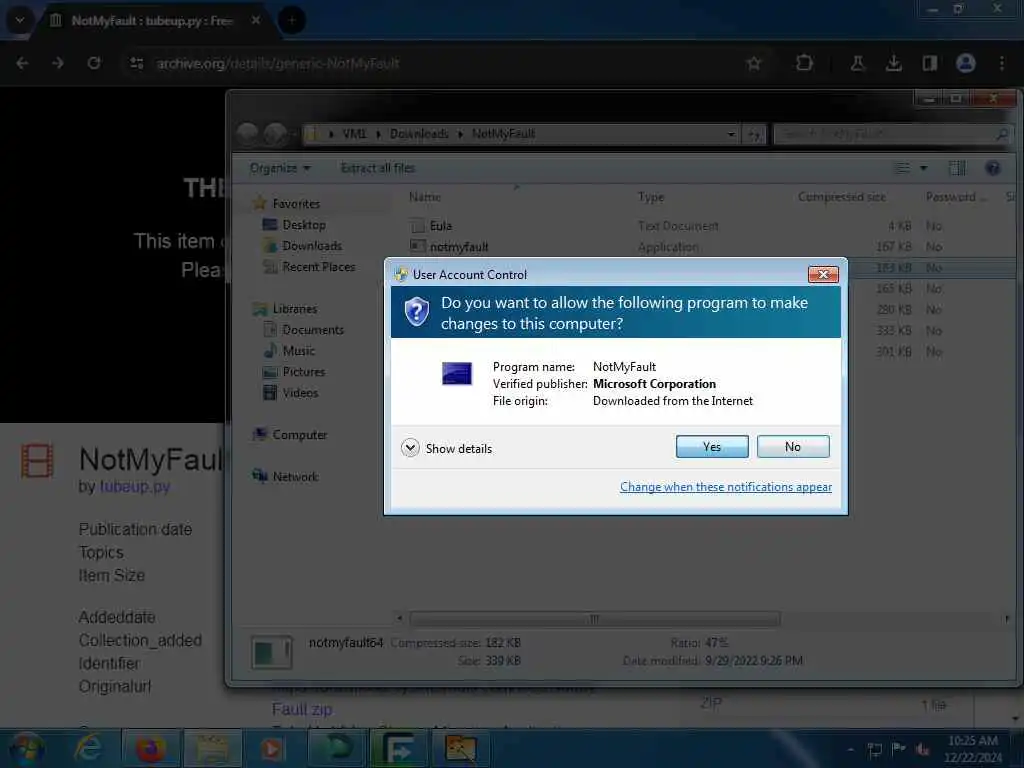Image resolution: width=1024 pixels, height=768 pixels.
Task: Open the view options dropdown arrow
Action: (x=923, y=168)
